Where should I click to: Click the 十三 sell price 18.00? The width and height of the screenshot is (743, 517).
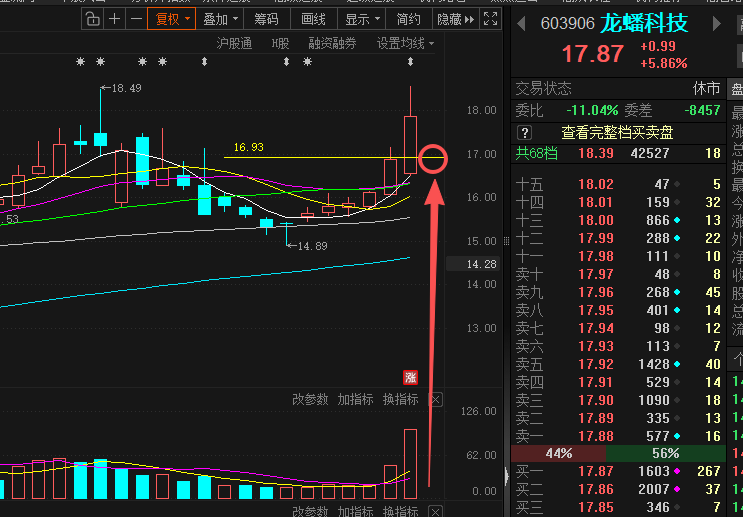click(596, 220)
